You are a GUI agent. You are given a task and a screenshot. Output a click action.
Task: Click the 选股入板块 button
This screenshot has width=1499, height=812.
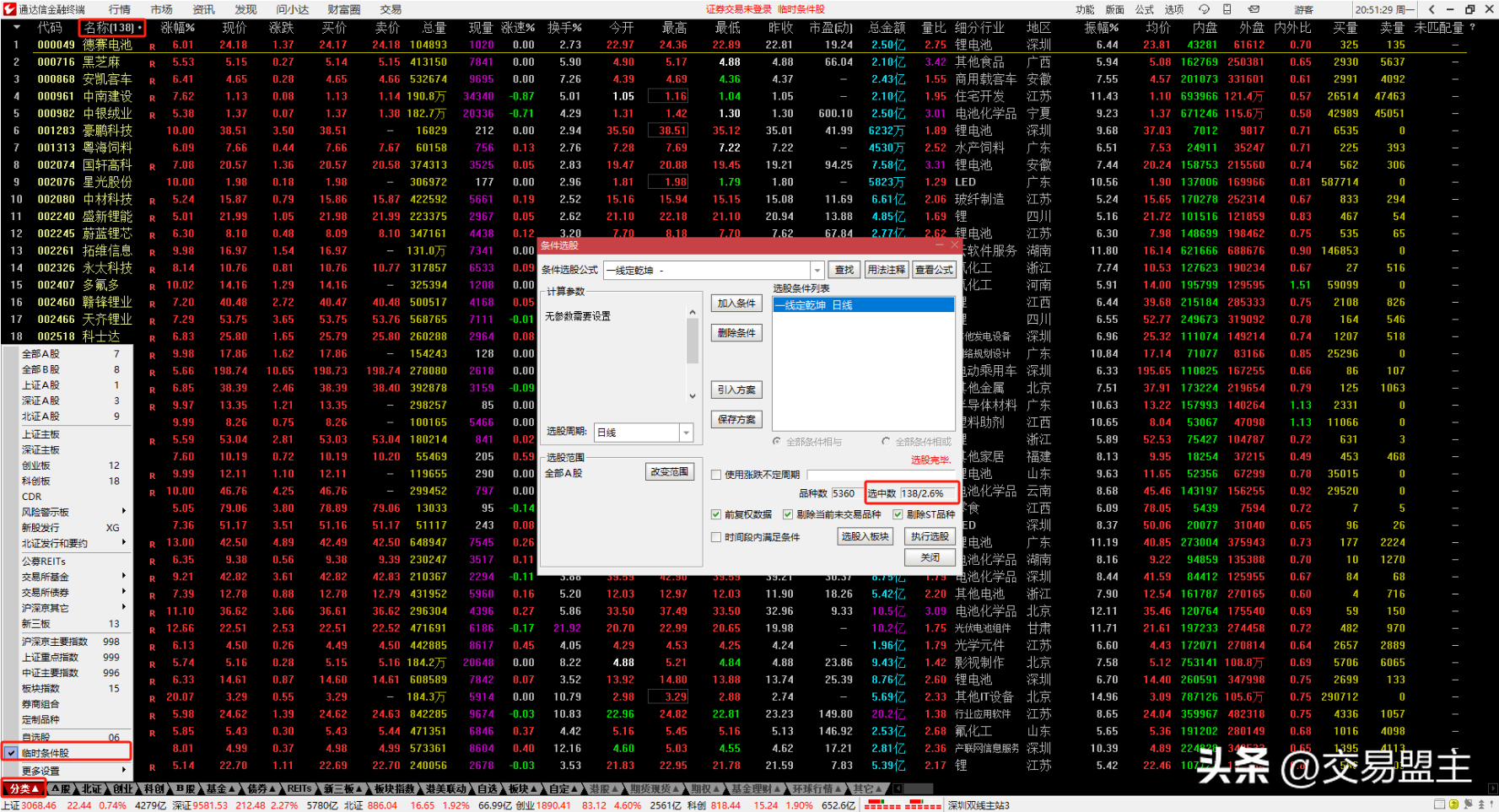865,536
